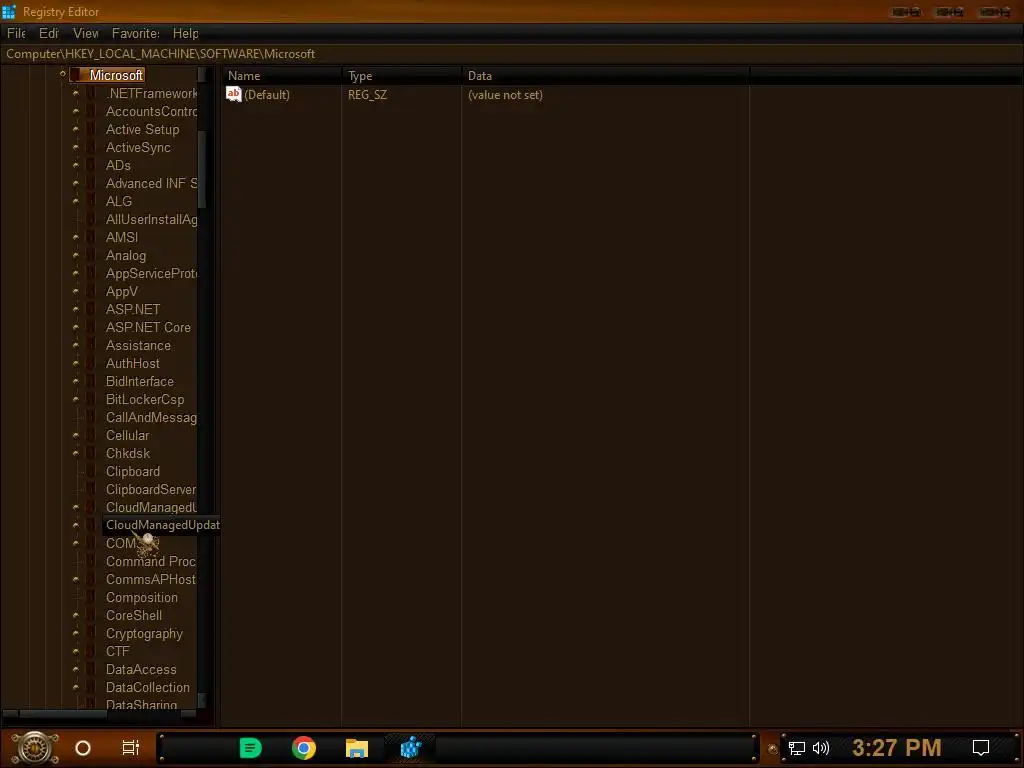Open File Explorer from the taskbar
1024x768 pixels.
click(357, 748)
